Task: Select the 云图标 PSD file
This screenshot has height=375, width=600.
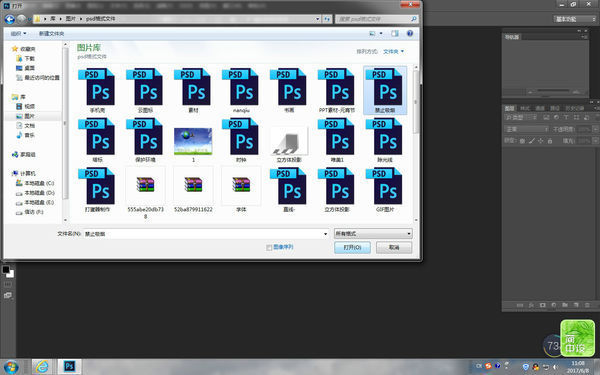Action: coord(145,90)
